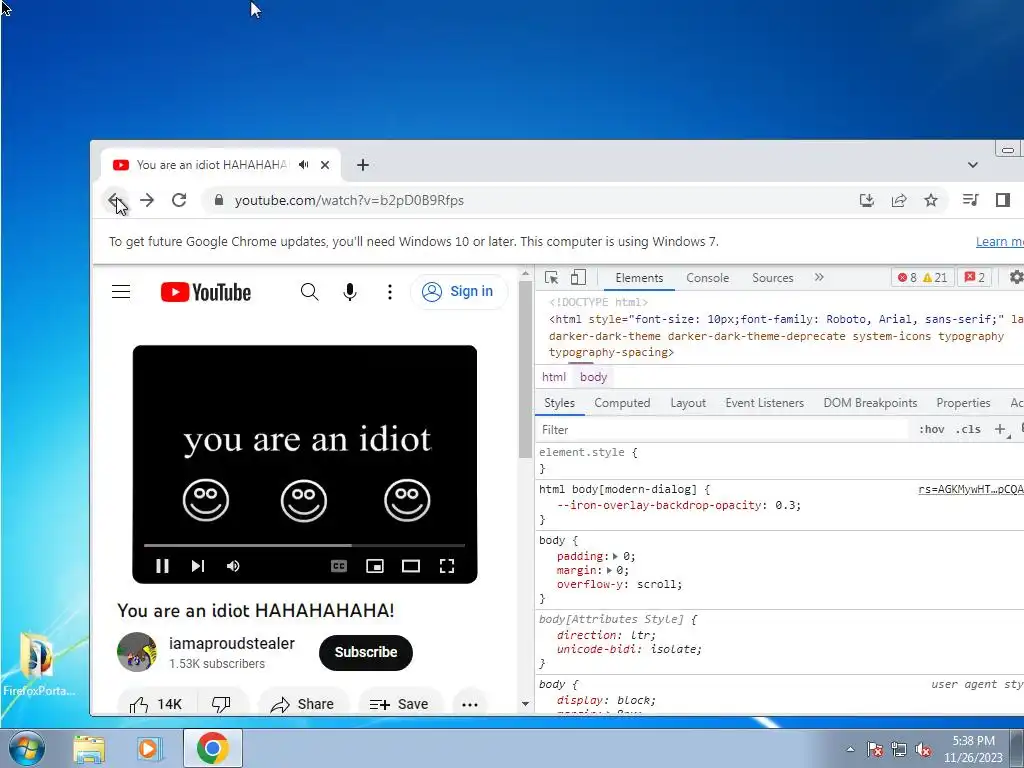The image size is (1024, 768).
Task: Open the Layout pane tab
Action: point(688,403)
